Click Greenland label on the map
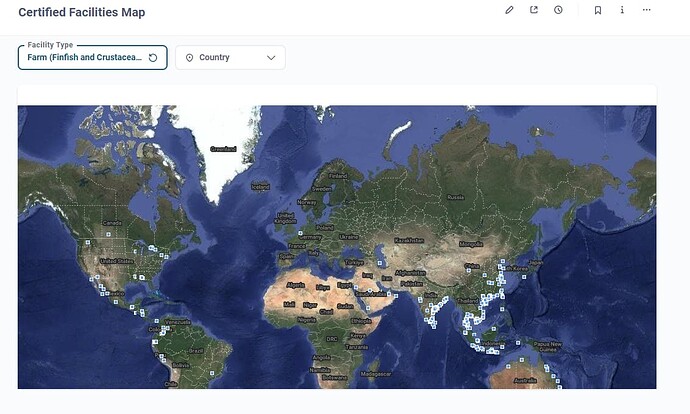This screenshot has height=414, width=690. click(223, 150)
